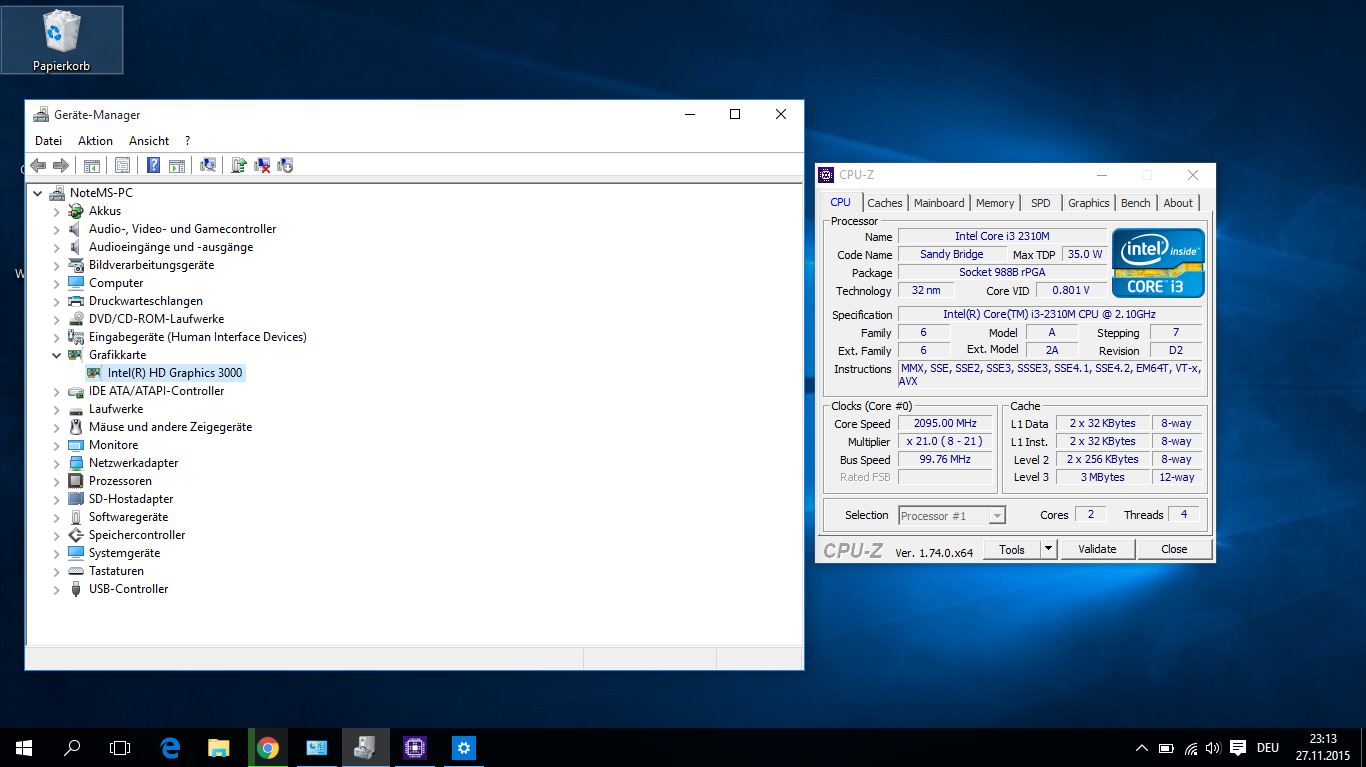
Task: Toggle the action pane toolbar icon
Action: [177, 165]
